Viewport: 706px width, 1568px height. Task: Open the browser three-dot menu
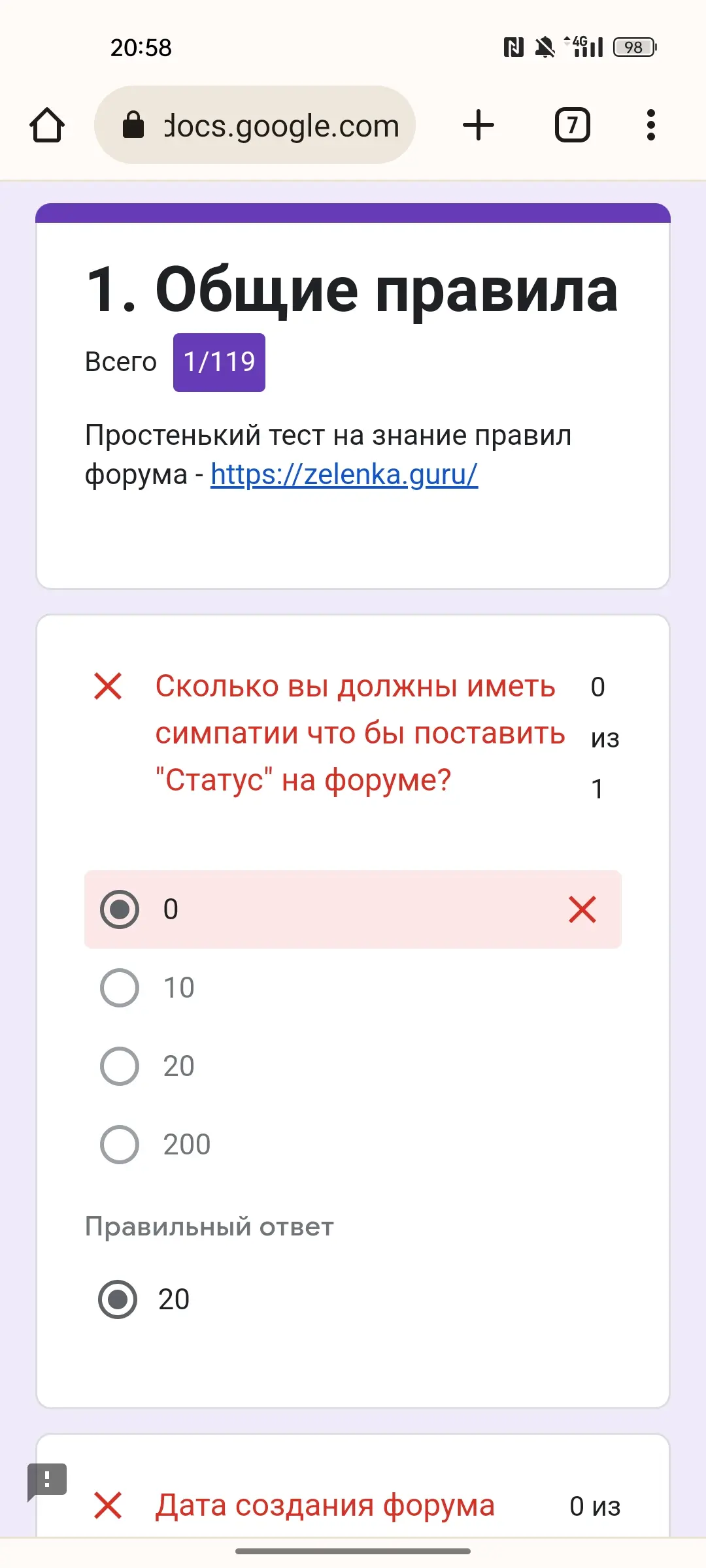pos(650,125)
